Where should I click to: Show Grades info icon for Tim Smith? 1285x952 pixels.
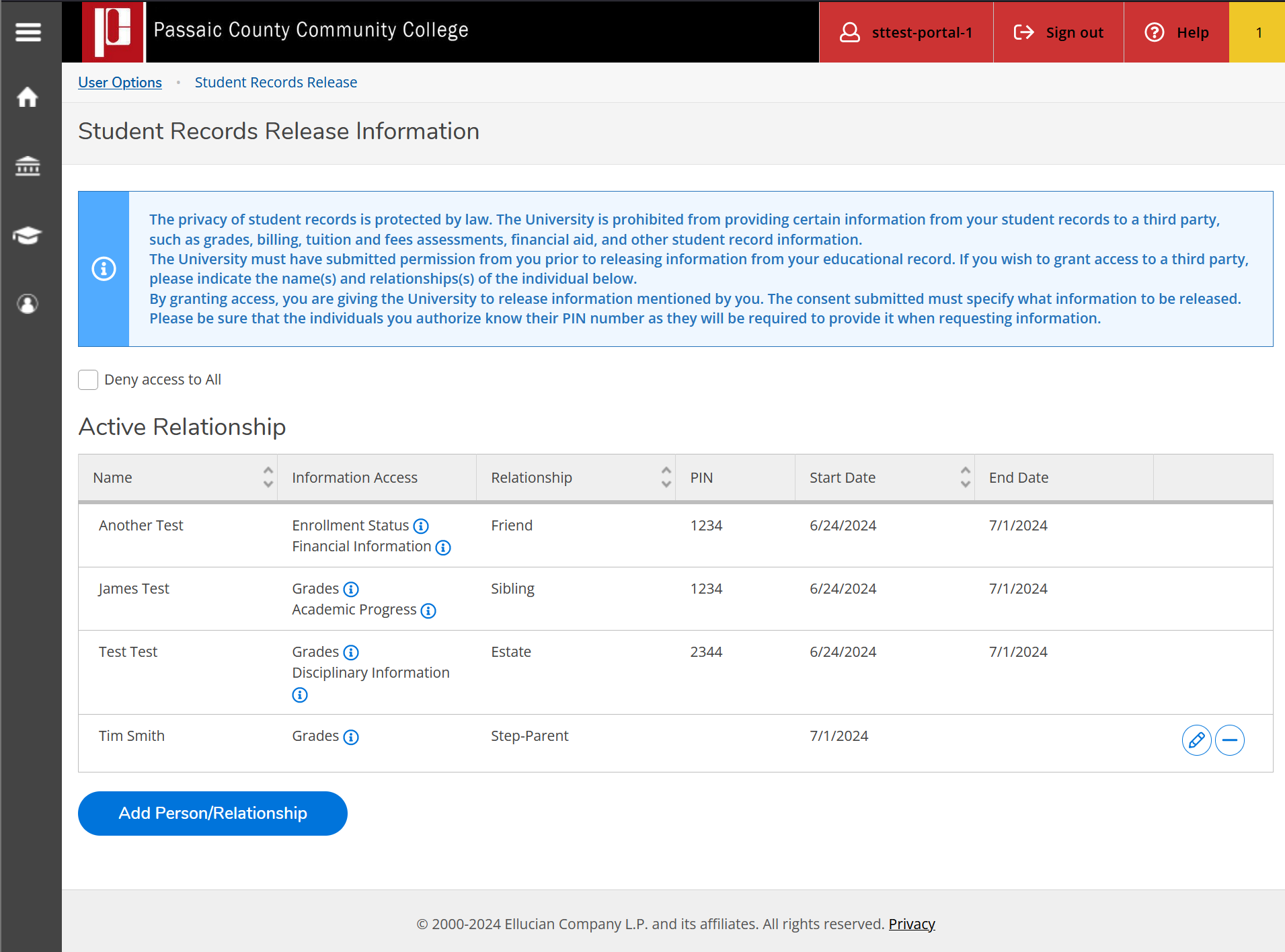pyautogui.click(x=351, y=737)
